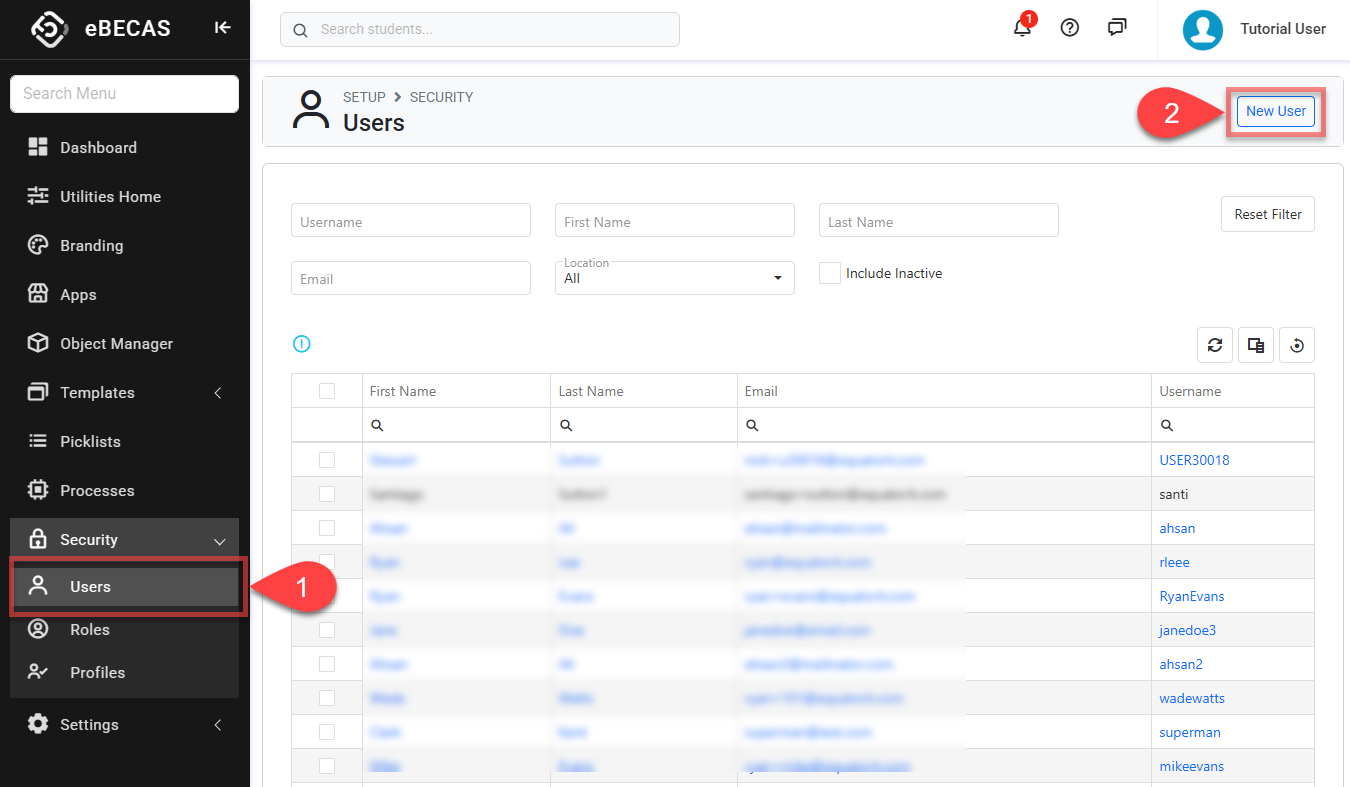Viewport: 1350px width, 787px height.
Task: Click the notifications bell icon
Action: click(x=1022, y=28)
